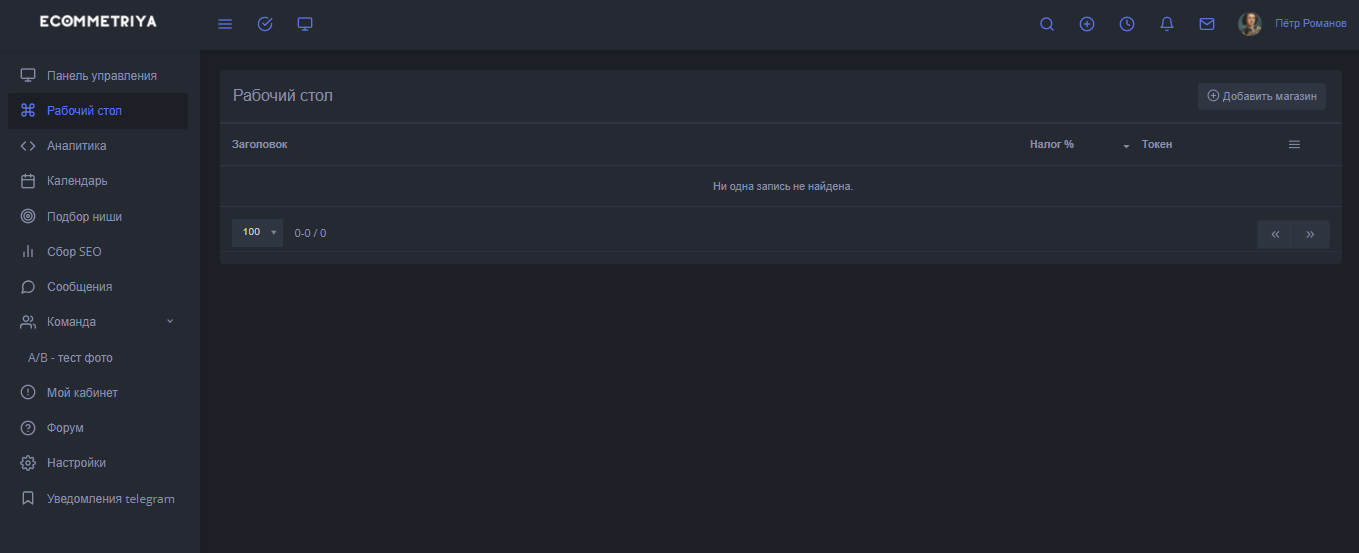1359x553 pixels.
Task: Open notifications bell icon
Action: click(x=1167, y=24)
